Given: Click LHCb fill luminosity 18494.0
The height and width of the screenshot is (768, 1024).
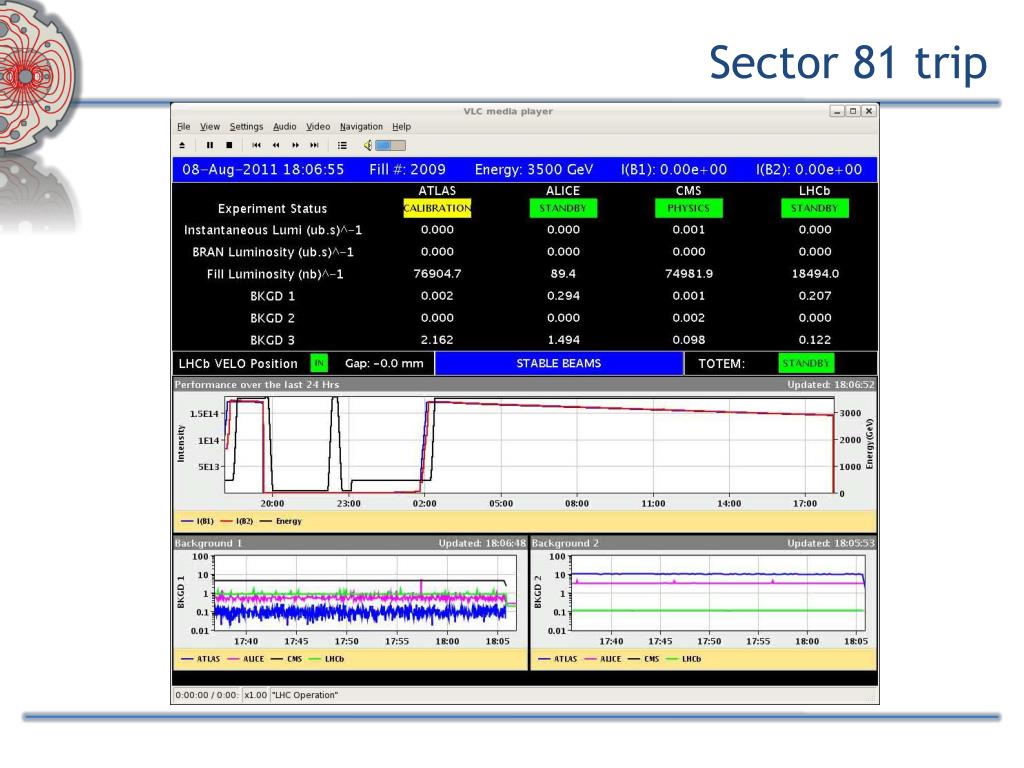Looking at the screenshot, I should click(x=815, y=274).
